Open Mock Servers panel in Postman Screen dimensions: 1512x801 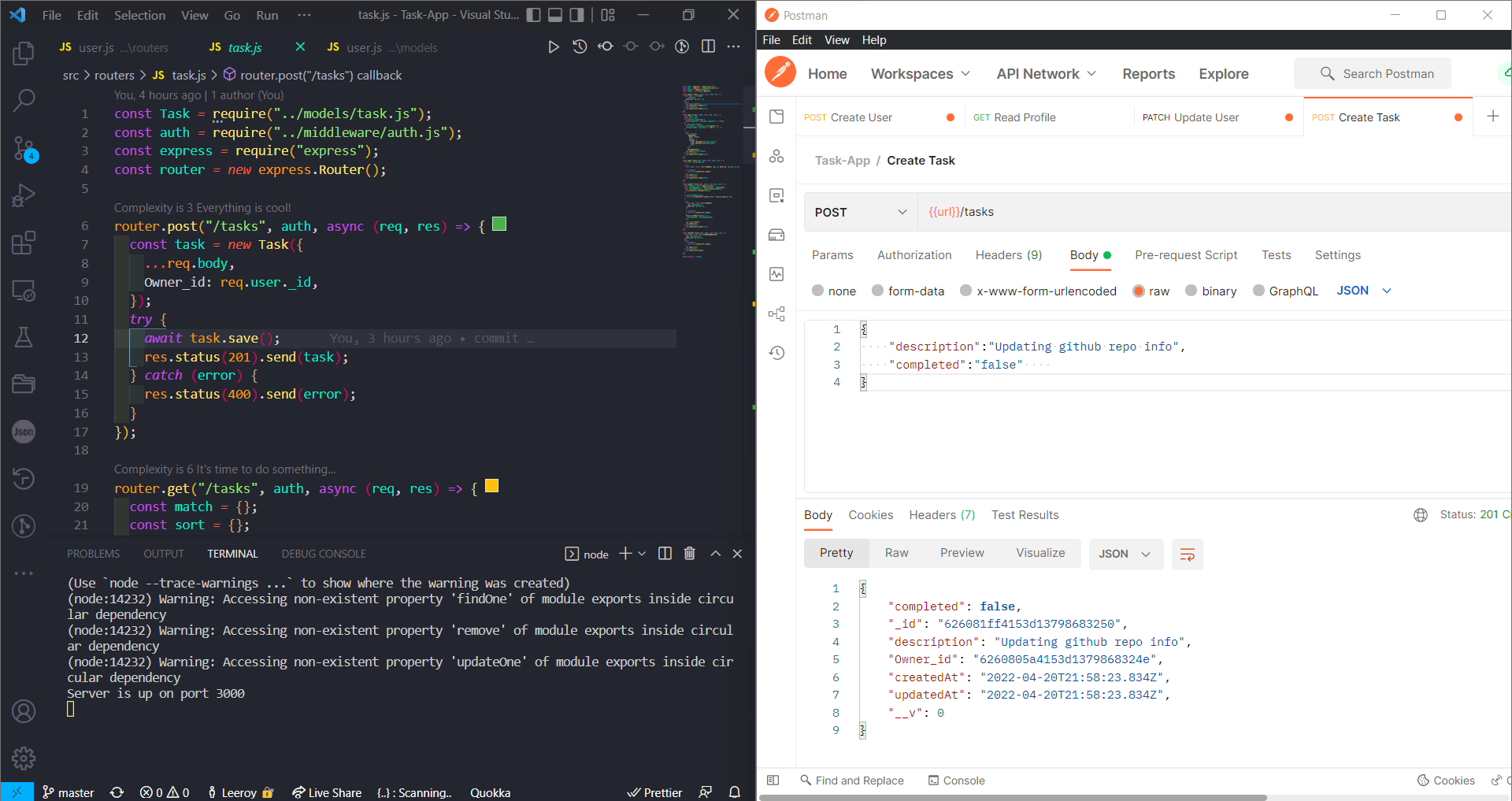[x=776, y=235]
